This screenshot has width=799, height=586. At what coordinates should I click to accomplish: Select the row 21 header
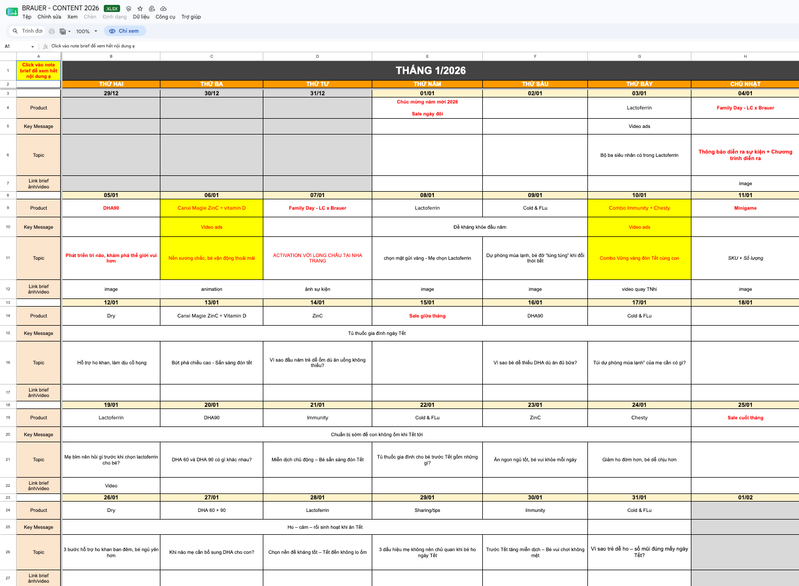tap(8, 460)
